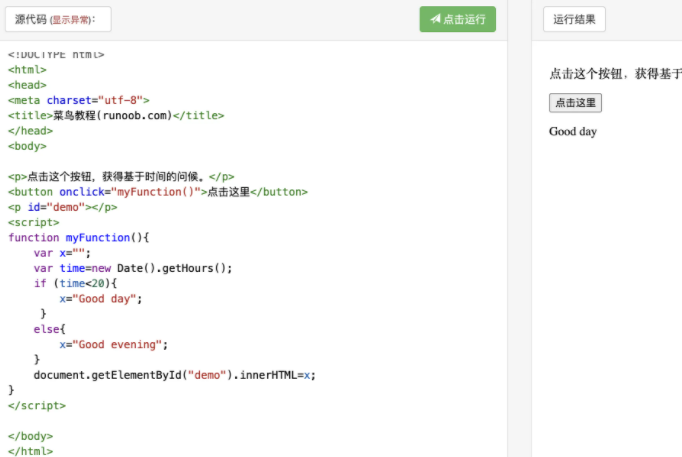Click the 点击这里 button in the result pane
Screen dimensions: 682x457
[x=575, y=103]
